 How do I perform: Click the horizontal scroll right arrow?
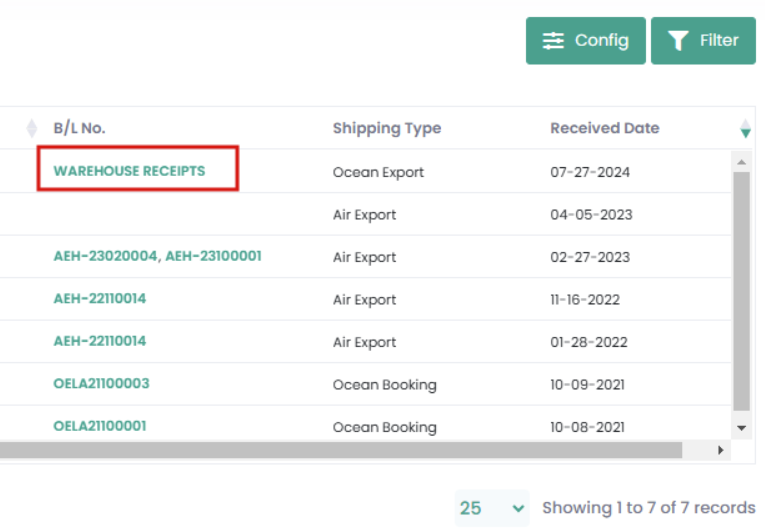[721, 450]
